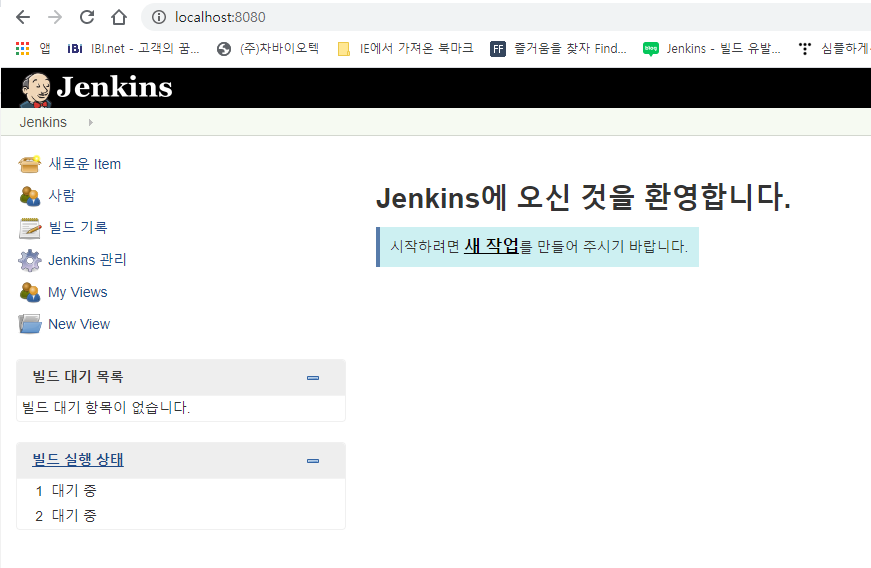Open 새로운 Item link

(x=84, y=164)
